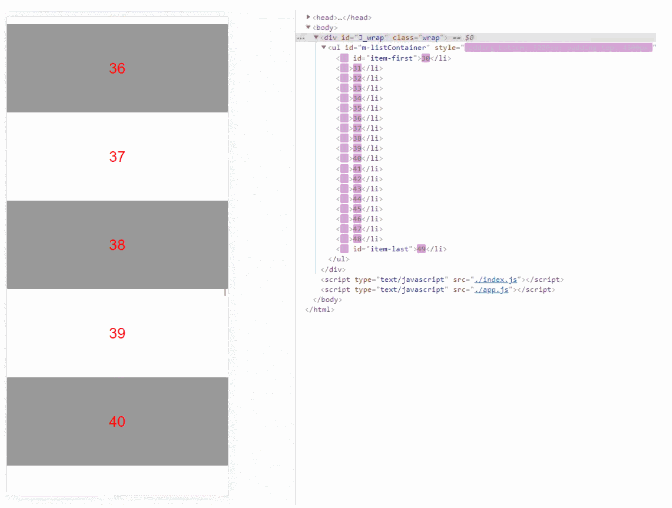The width and height of the screenshot is (672, 508).
Task: Click gray list item 40 on the page
Action: (117, 421)
